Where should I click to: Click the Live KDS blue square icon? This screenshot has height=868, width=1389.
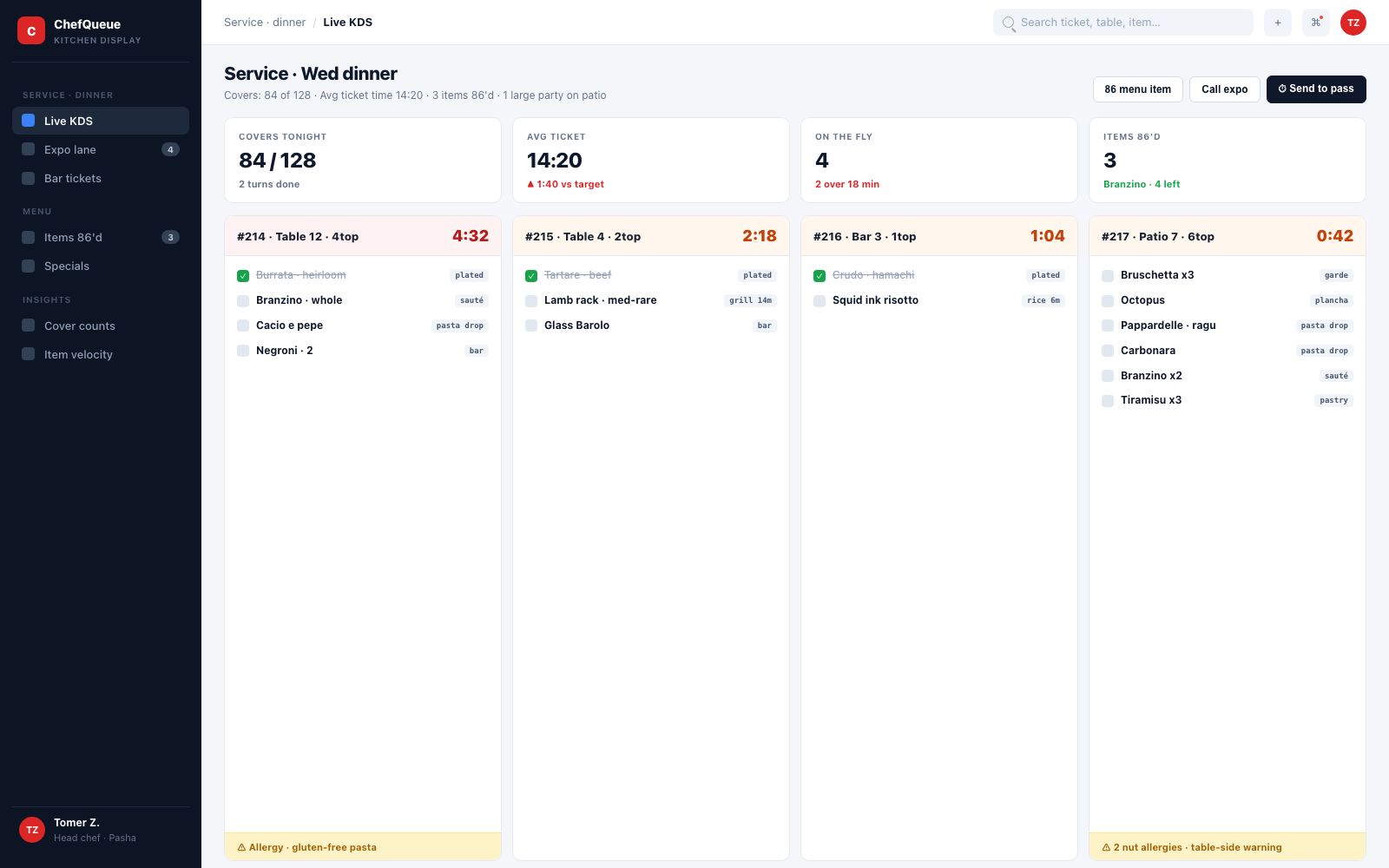pos(29,121)
